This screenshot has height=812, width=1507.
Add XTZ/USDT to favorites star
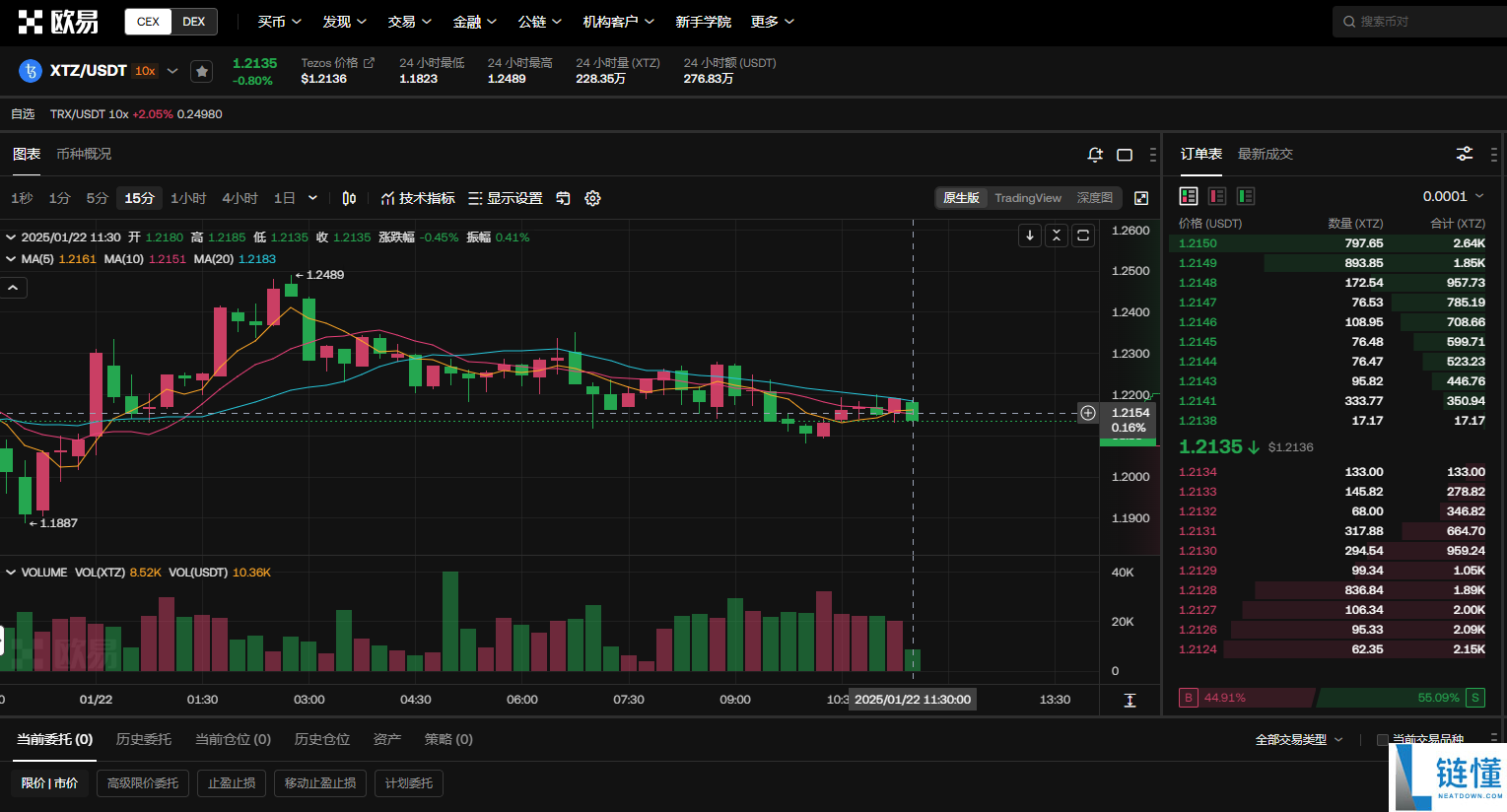click(x=201, y=71)
